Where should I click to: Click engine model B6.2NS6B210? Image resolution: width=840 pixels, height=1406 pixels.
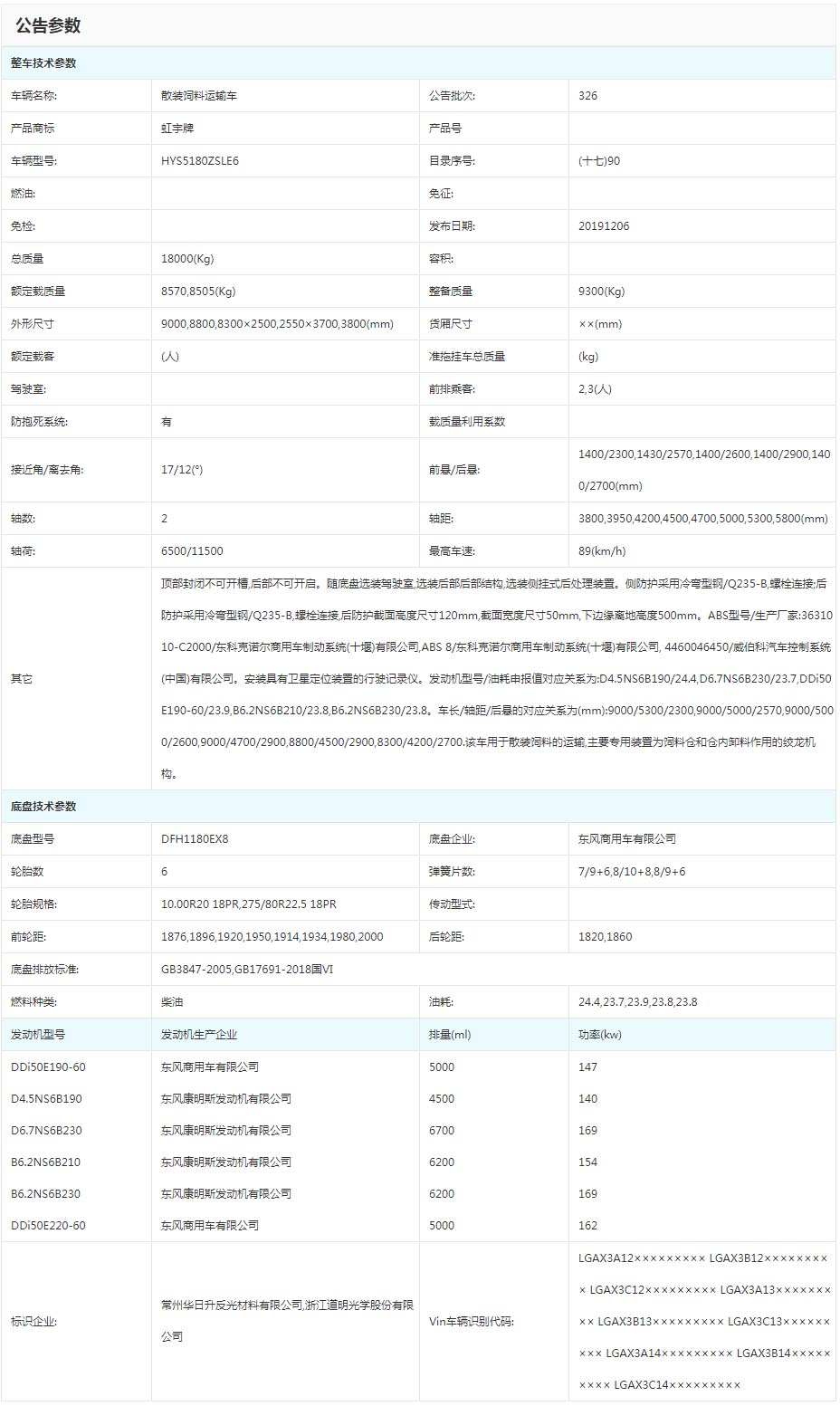click(45, 1162)
